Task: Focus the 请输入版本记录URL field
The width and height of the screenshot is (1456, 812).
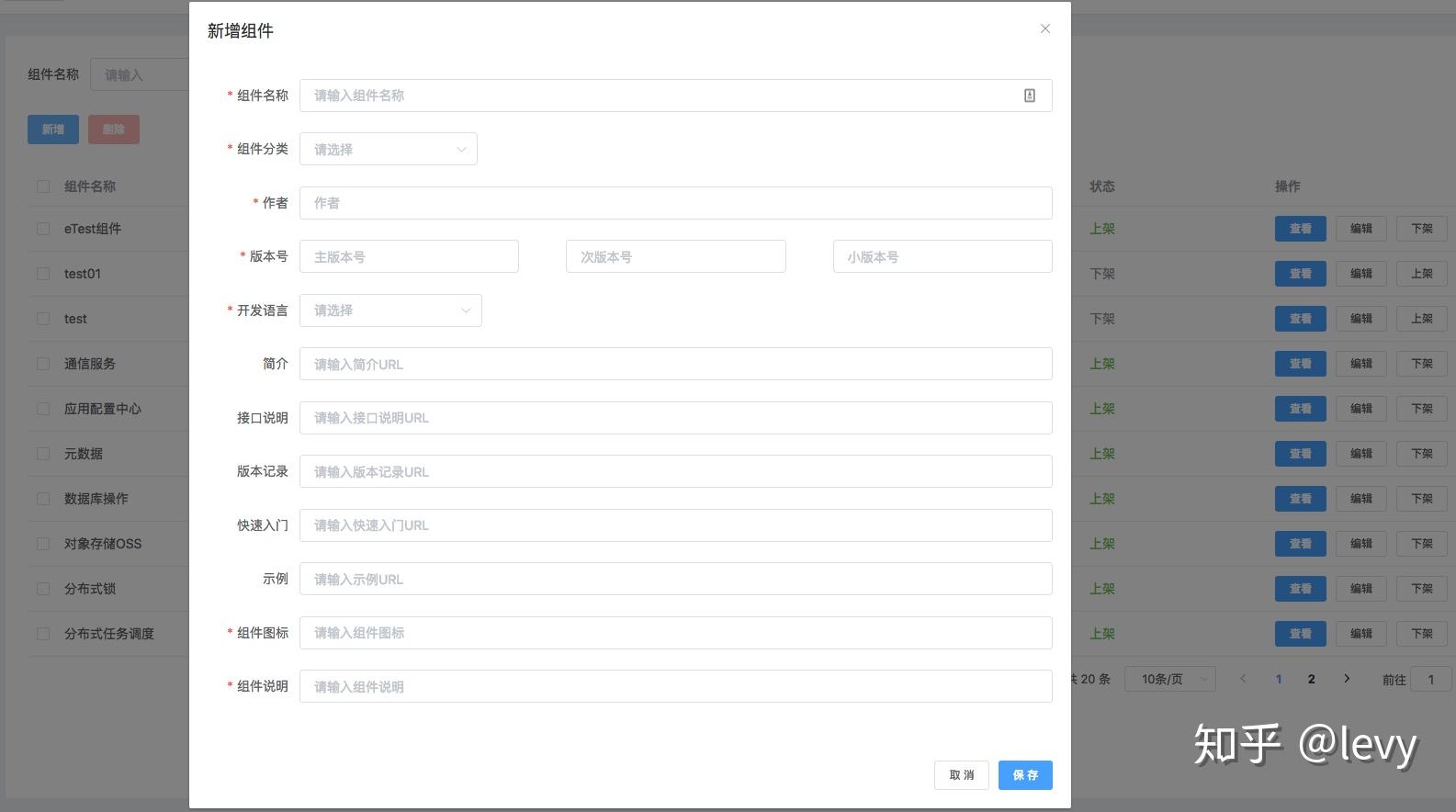Action: (676, 471)
